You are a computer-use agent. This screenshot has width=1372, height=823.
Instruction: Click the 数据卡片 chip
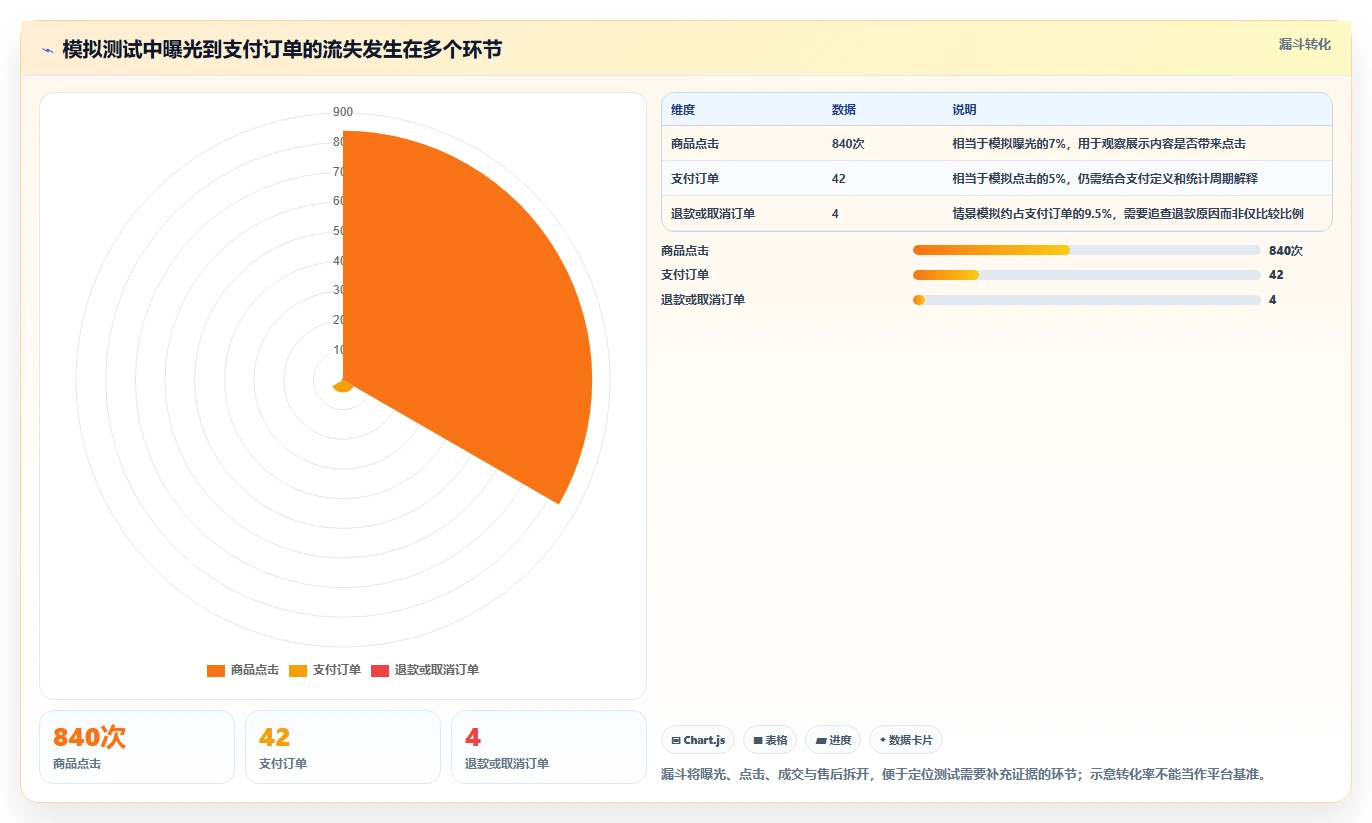click(906, 740)
